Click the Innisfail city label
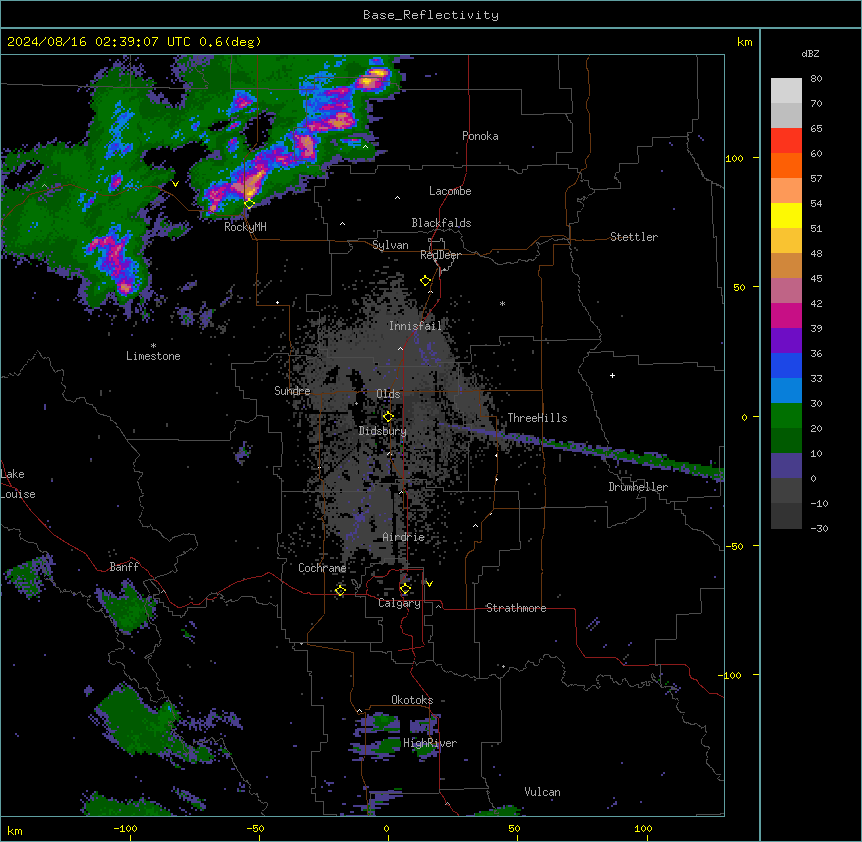Viewport: 862px width, 842px height. point(415,326)
